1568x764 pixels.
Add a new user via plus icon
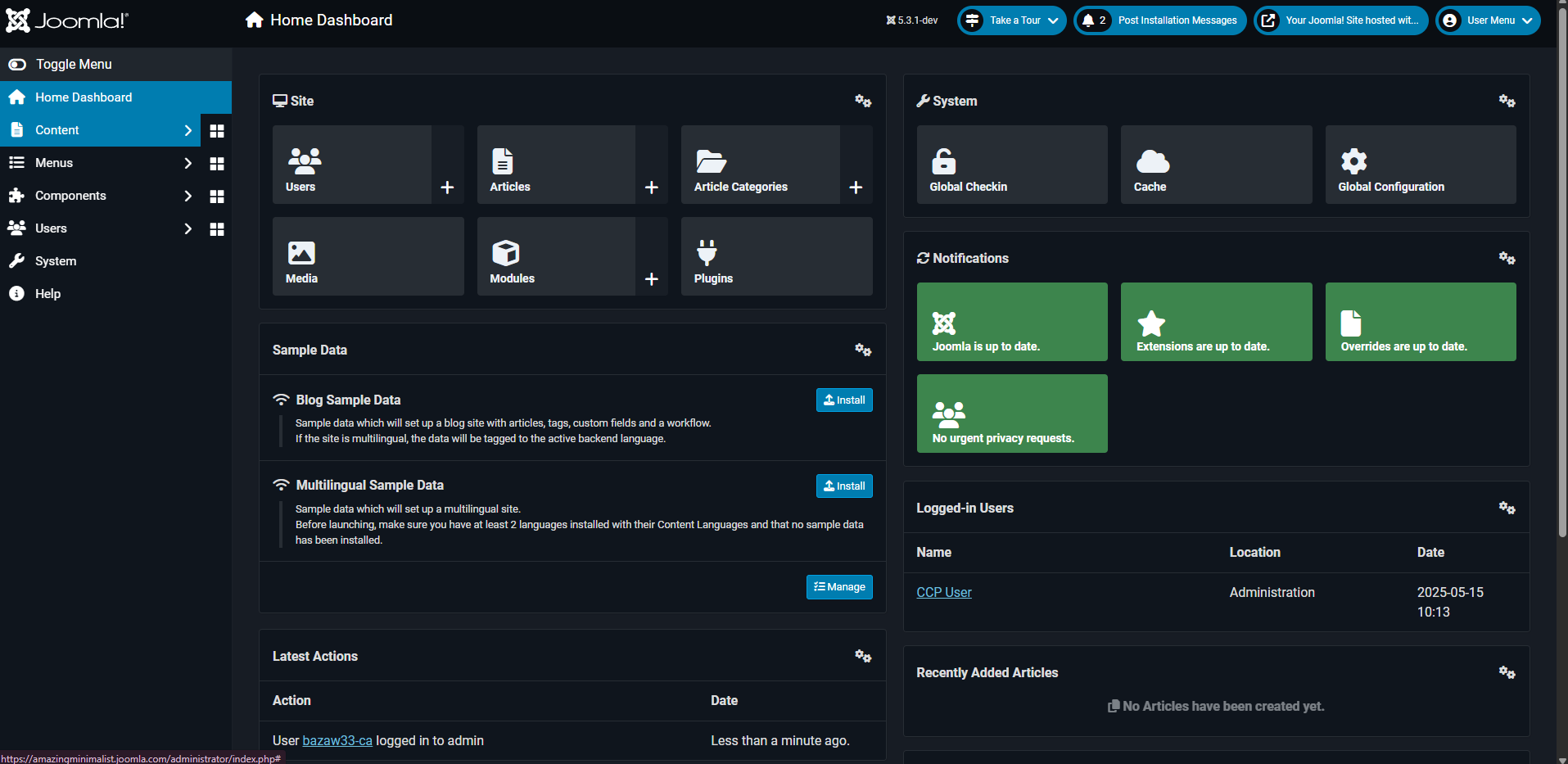(447, 188)
